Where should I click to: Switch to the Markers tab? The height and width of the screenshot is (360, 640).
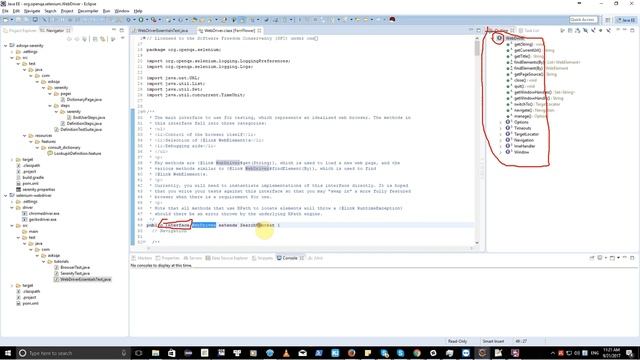[142, 258]
